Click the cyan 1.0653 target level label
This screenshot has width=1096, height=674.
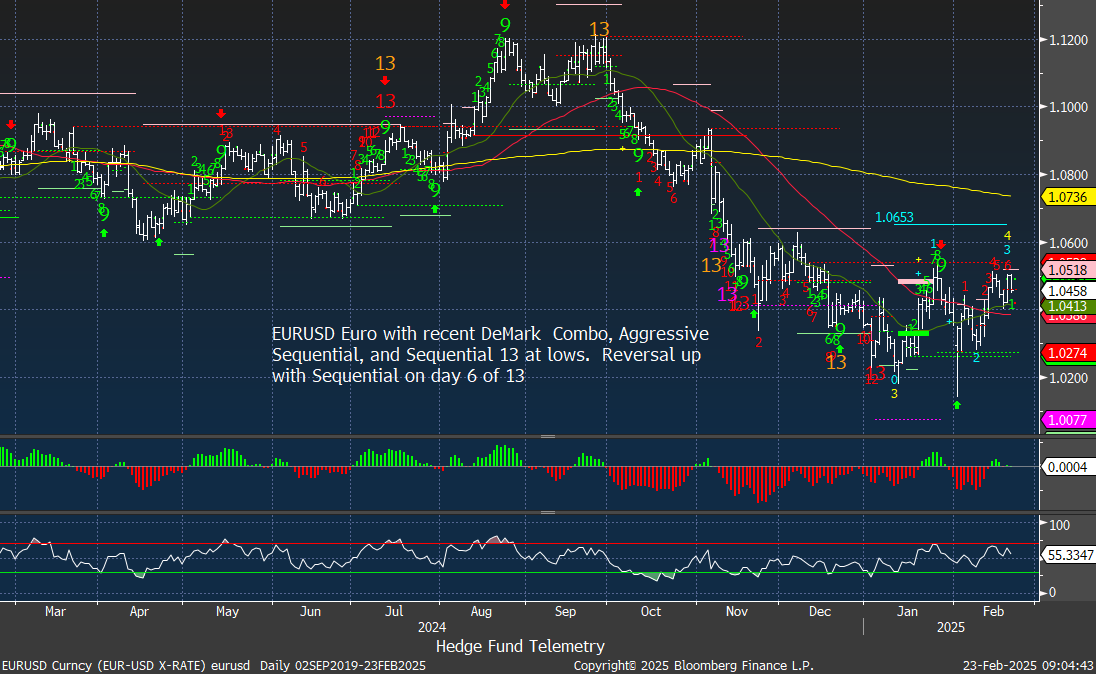click(894, 217)
